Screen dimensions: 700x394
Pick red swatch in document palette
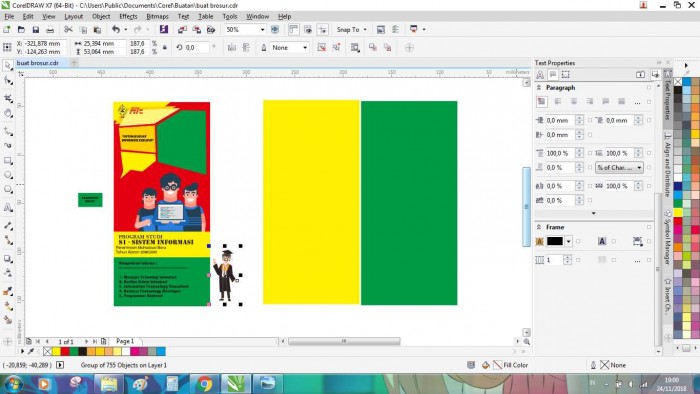[65, 352]
